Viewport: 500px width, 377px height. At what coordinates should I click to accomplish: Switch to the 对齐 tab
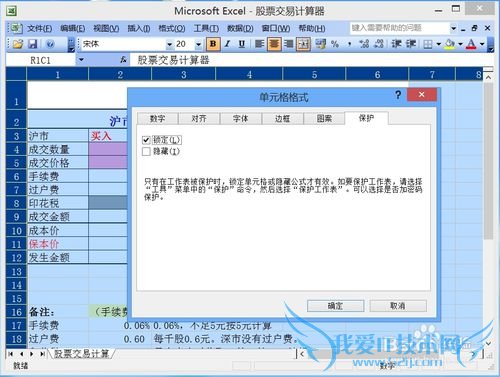coord(199,119)
